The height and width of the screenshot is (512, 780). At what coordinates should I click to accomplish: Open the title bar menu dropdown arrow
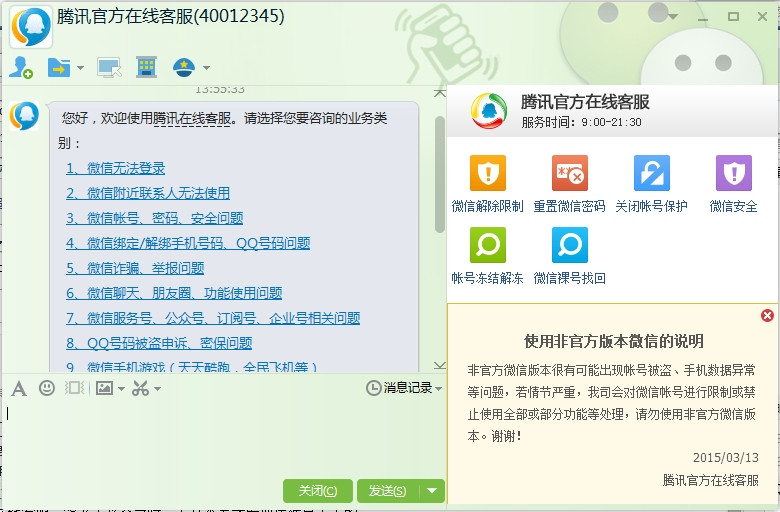click(x=673, y=17)
